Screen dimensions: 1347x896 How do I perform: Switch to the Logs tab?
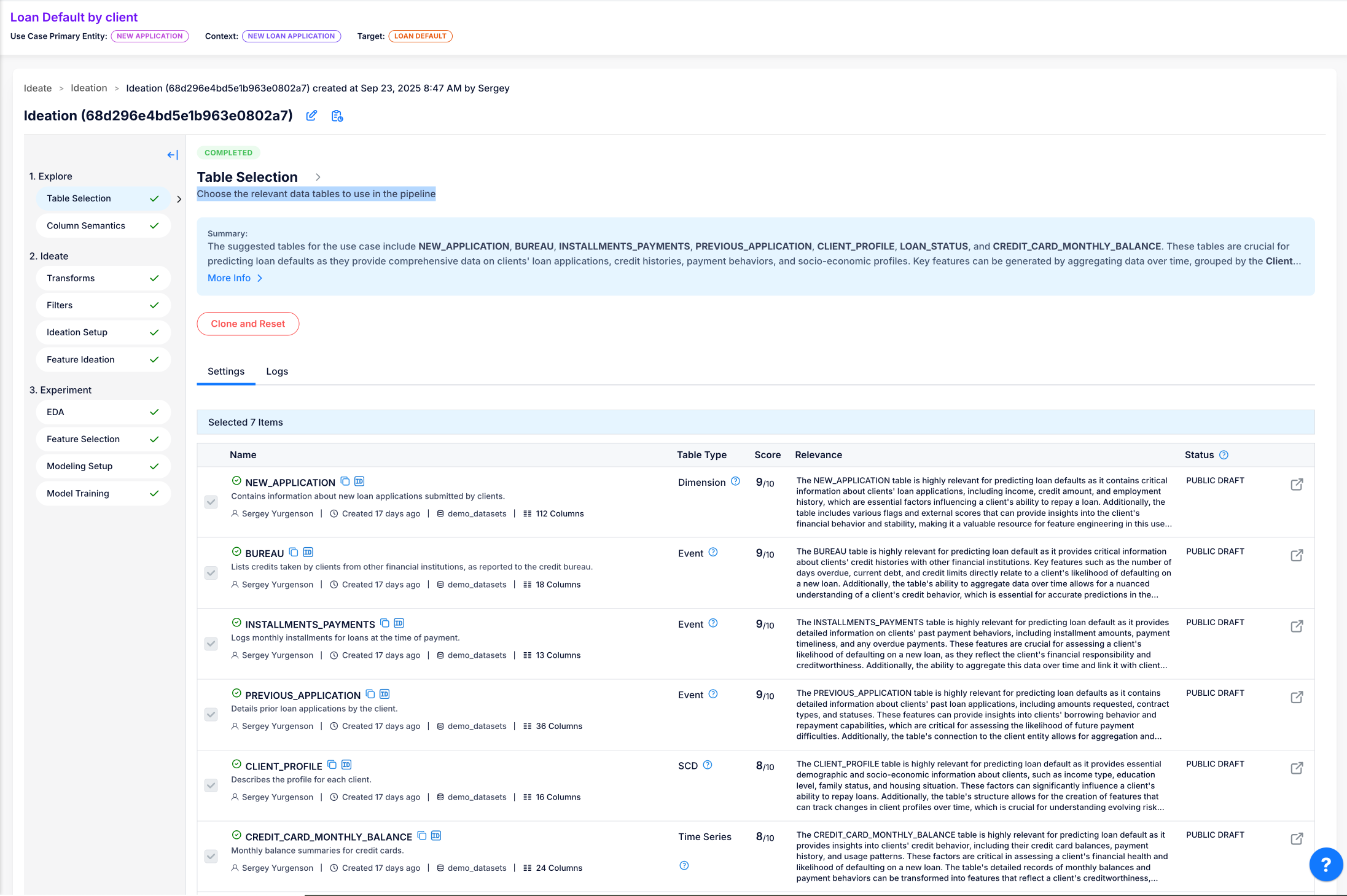[x=277, y=372]
